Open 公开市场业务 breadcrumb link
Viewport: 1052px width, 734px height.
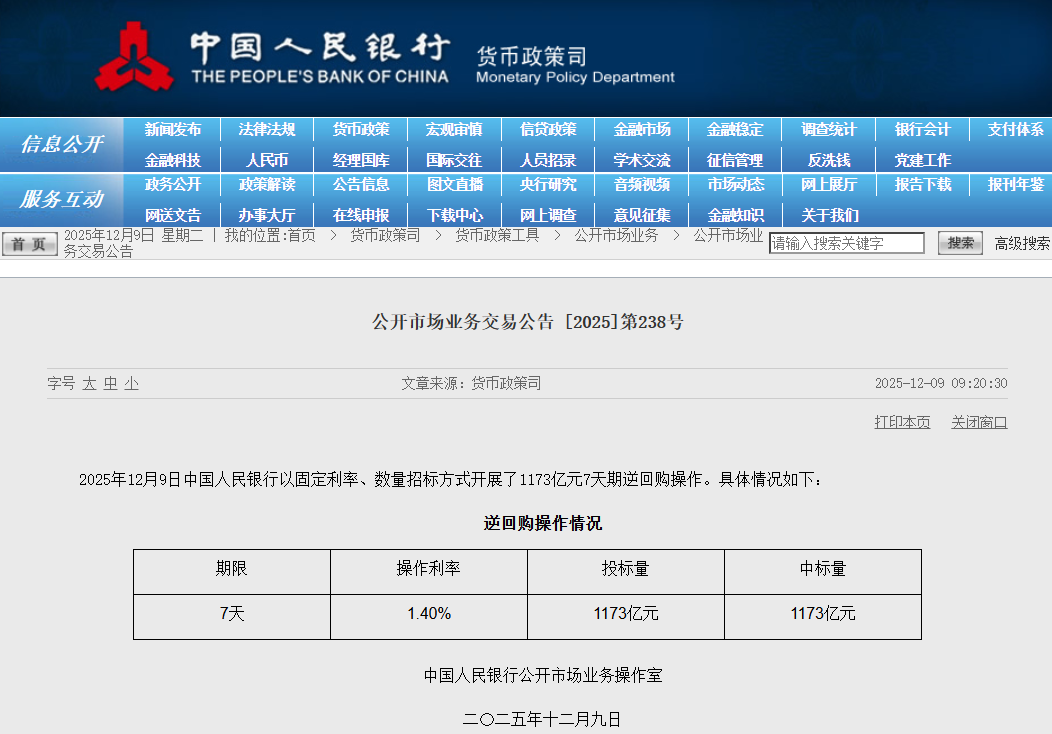[616, 236]
